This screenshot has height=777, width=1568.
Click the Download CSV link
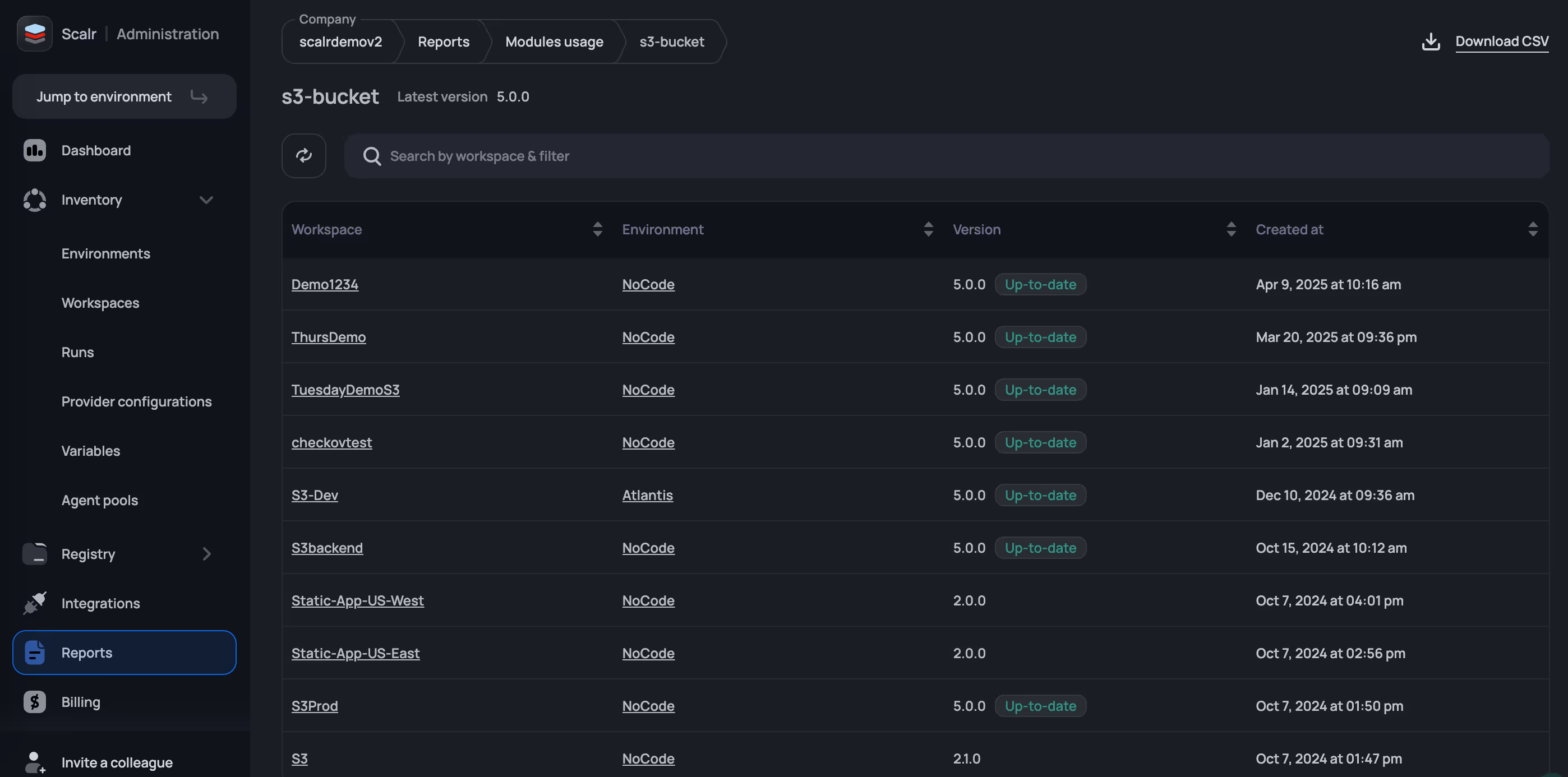click(x=1502, y=41)
